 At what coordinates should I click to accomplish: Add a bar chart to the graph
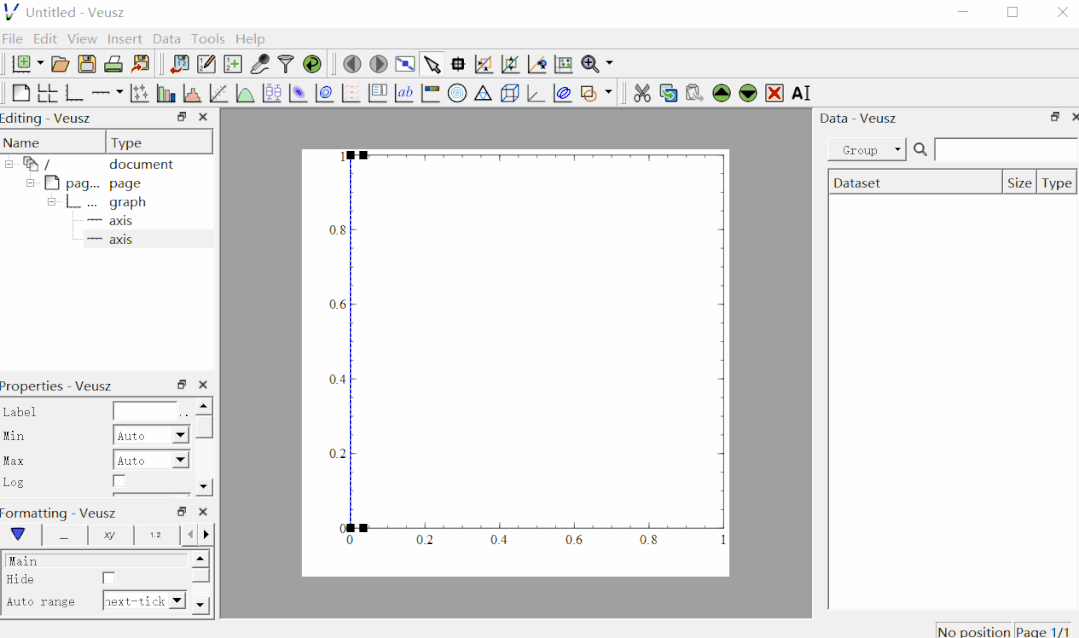[166, 92]
